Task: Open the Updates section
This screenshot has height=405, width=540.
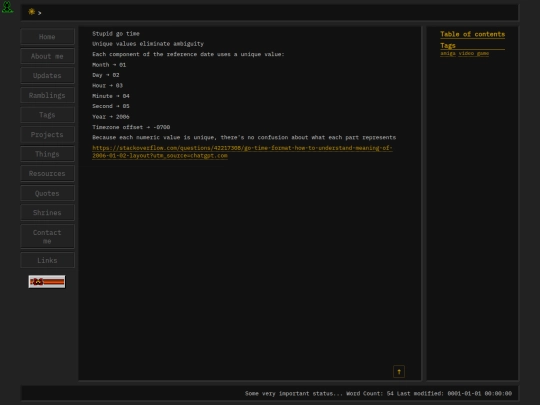Action: [x=47, y=75]
